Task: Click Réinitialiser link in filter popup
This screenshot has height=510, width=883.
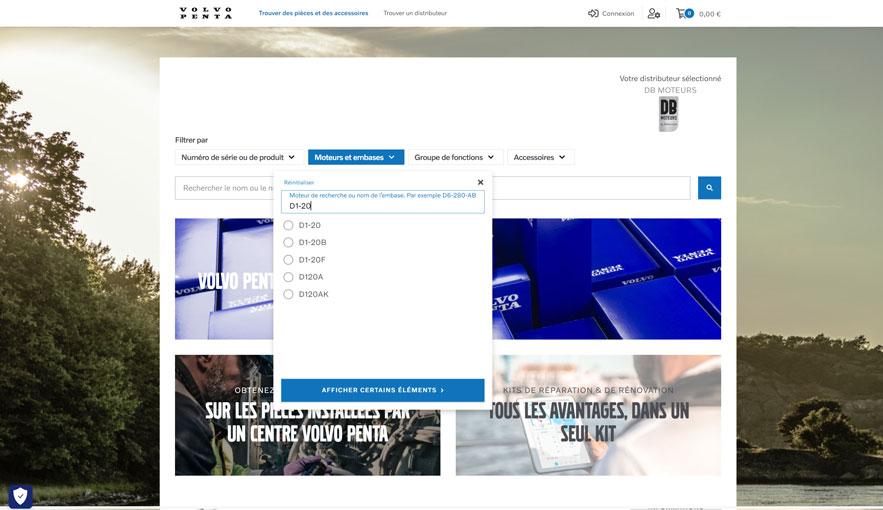Action: coord(299,182)
